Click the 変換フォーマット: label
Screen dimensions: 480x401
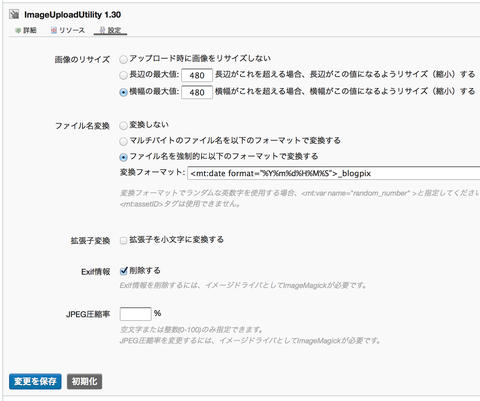click(152, 172)
